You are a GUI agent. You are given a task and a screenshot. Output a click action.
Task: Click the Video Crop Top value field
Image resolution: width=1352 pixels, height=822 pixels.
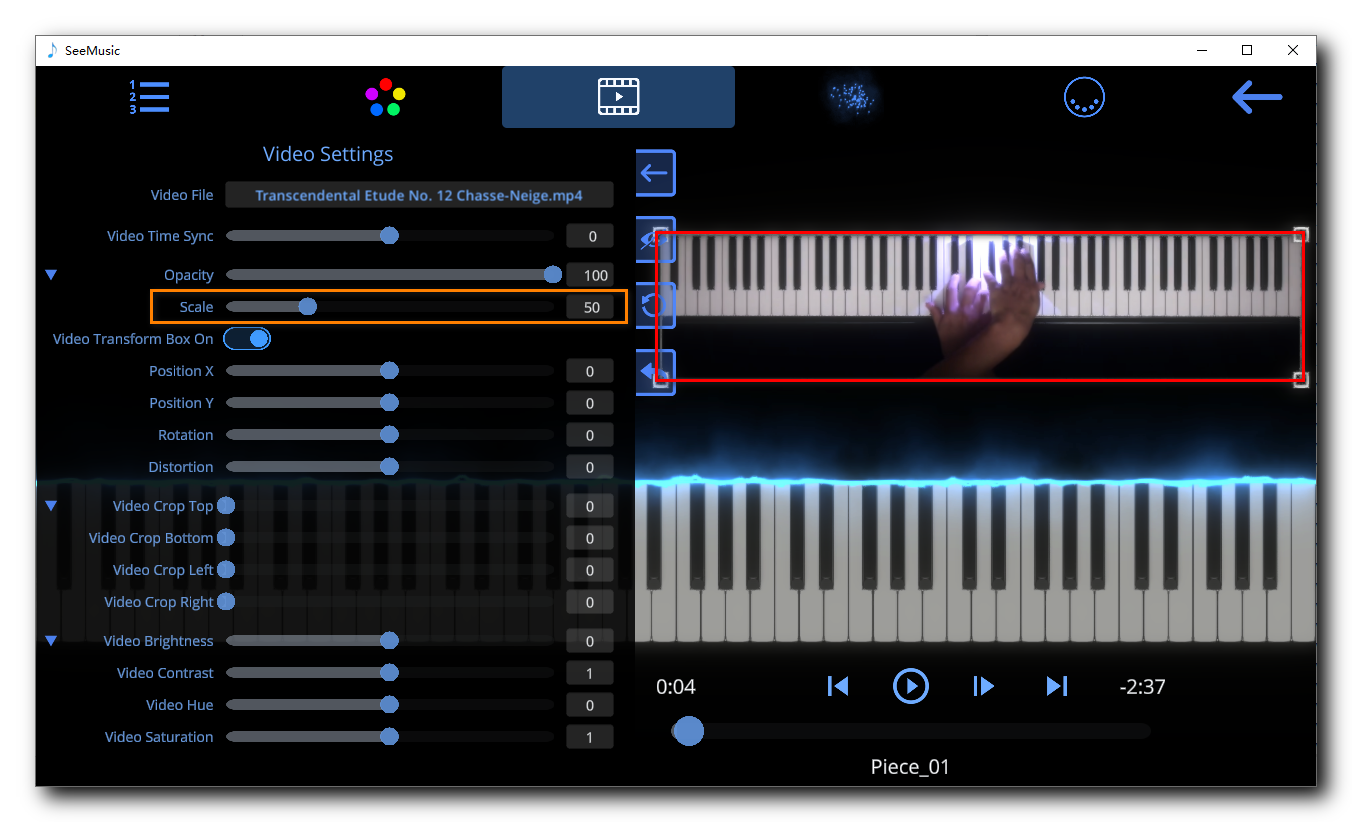[x=590, y=506]
